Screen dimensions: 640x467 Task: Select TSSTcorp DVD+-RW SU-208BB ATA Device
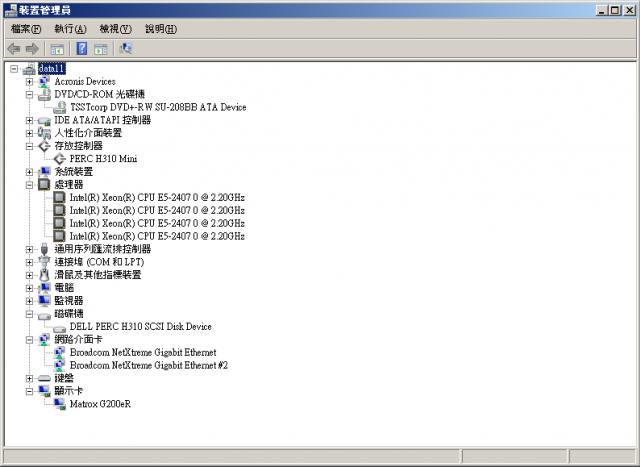click(x=158, y=107)
